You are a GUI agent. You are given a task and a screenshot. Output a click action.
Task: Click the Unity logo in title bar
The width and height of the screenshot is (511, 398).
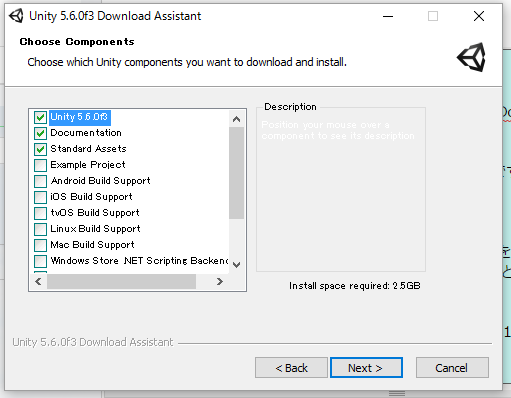coord(16,16)
